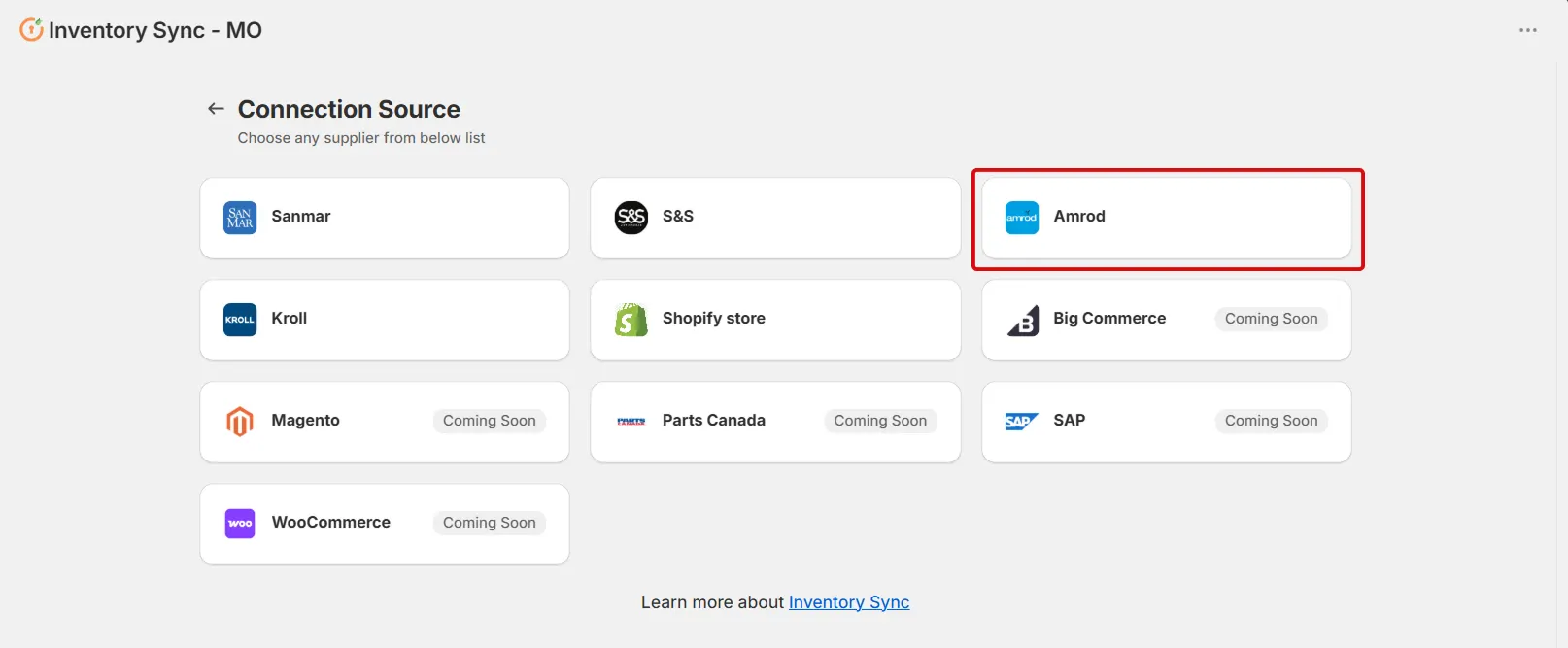Click the Connection Source heading

349,109
